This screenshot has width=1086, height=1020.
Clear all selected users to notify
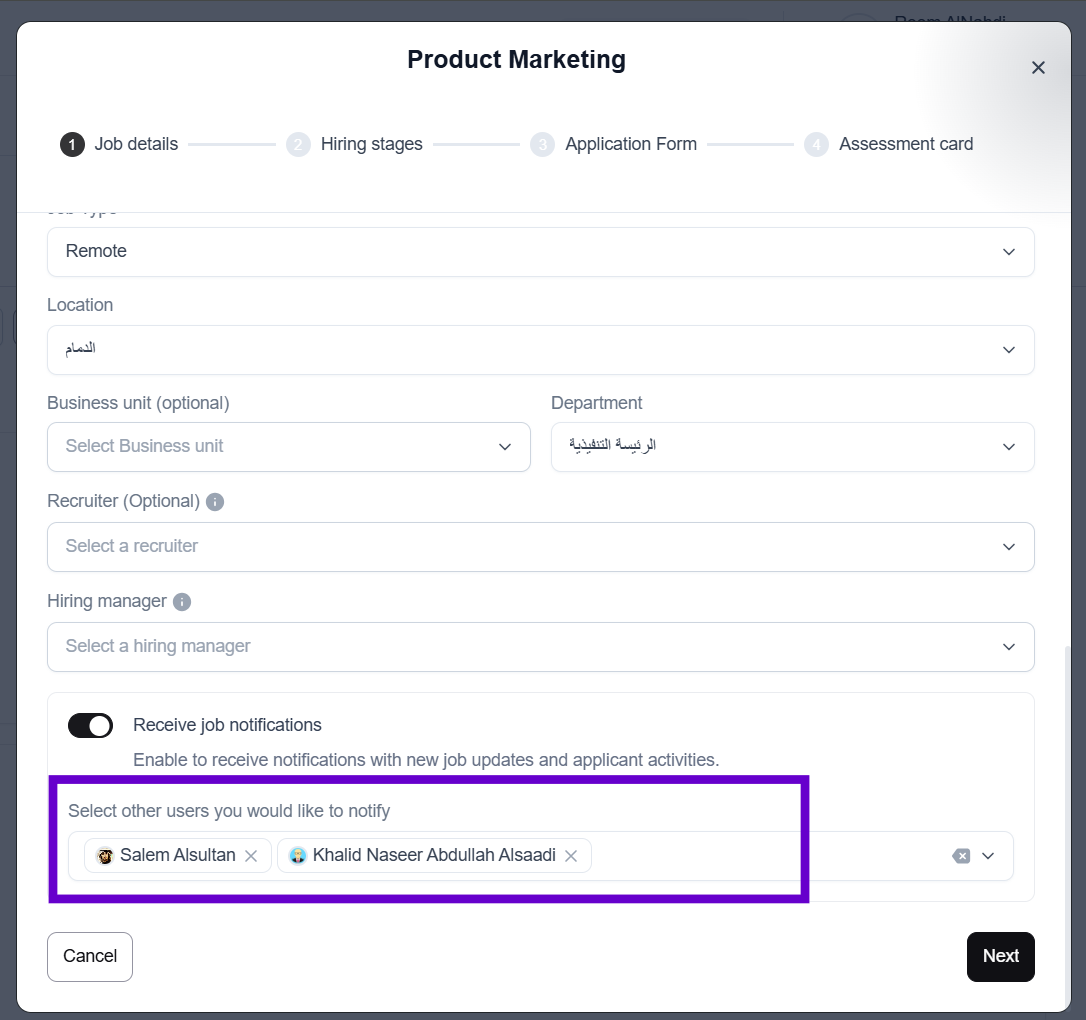961,856
